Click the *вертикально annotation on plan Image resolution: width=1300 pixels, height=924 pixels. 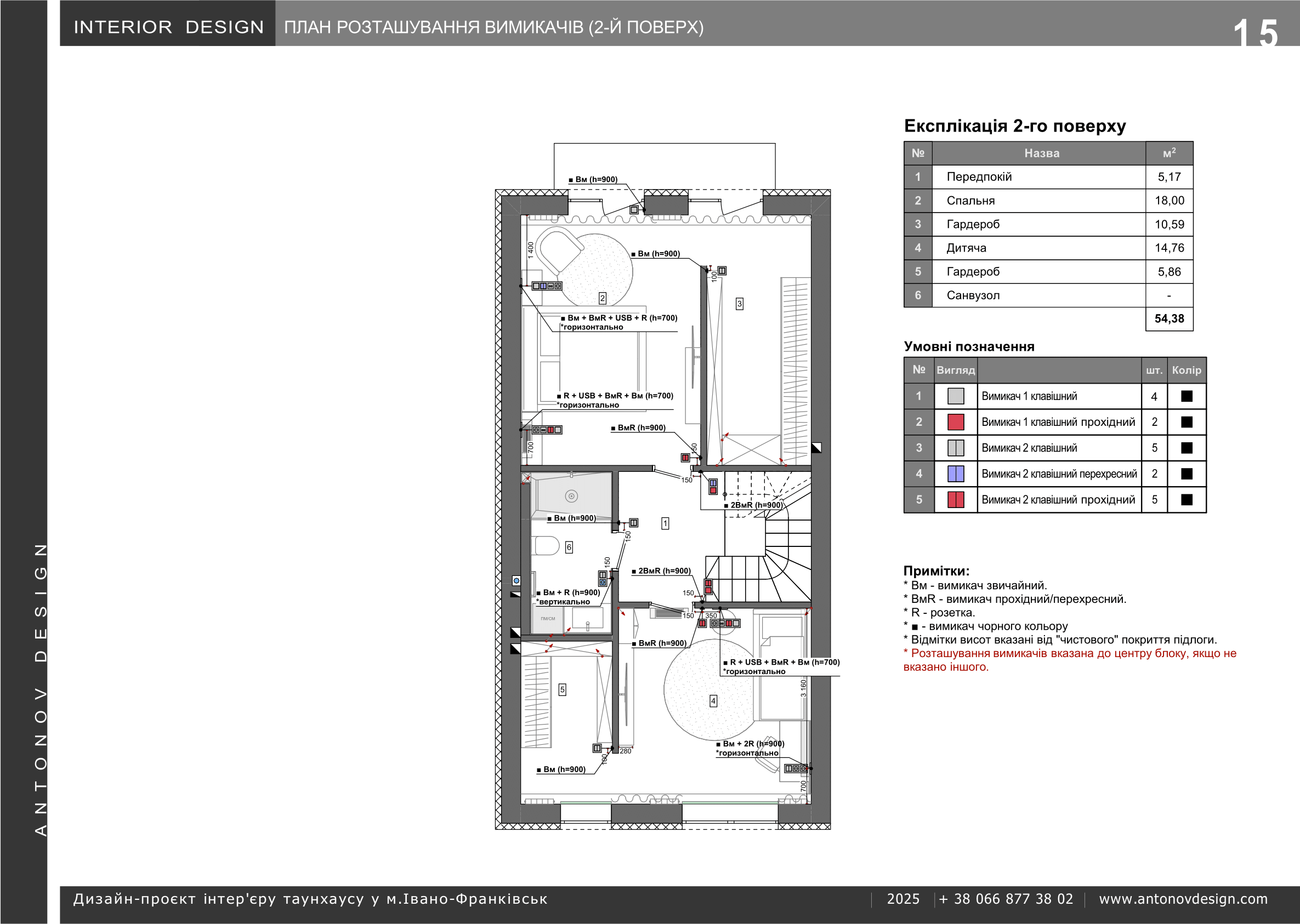(x=563, y=601)
